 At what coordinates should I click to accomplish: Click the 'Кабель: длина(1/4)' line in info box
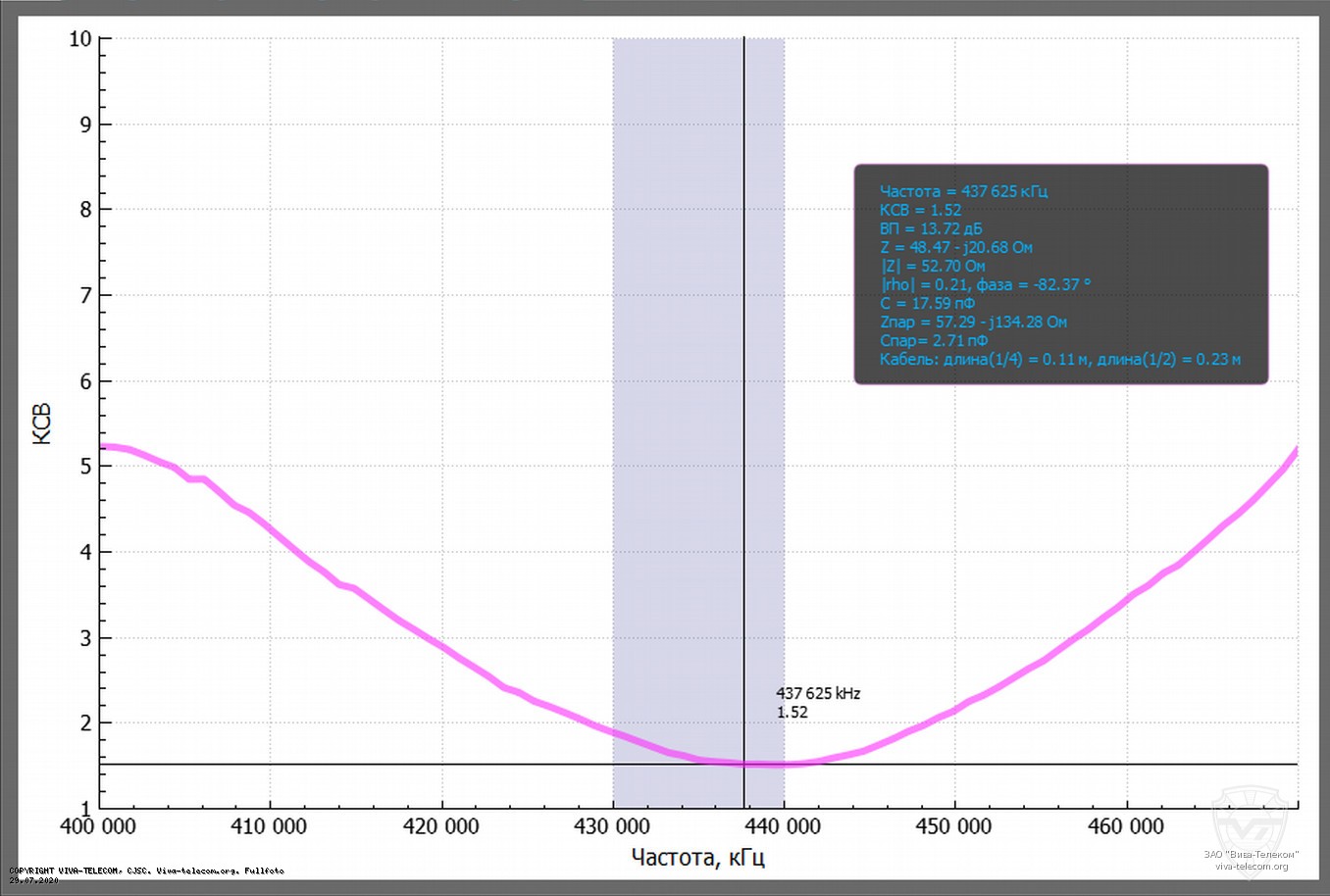pos(1059,359)
